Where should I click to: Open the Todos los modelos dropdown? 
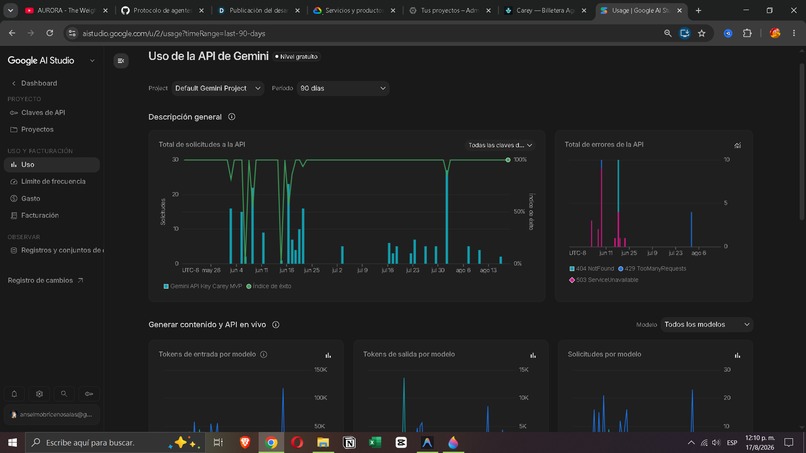[707, 324]
